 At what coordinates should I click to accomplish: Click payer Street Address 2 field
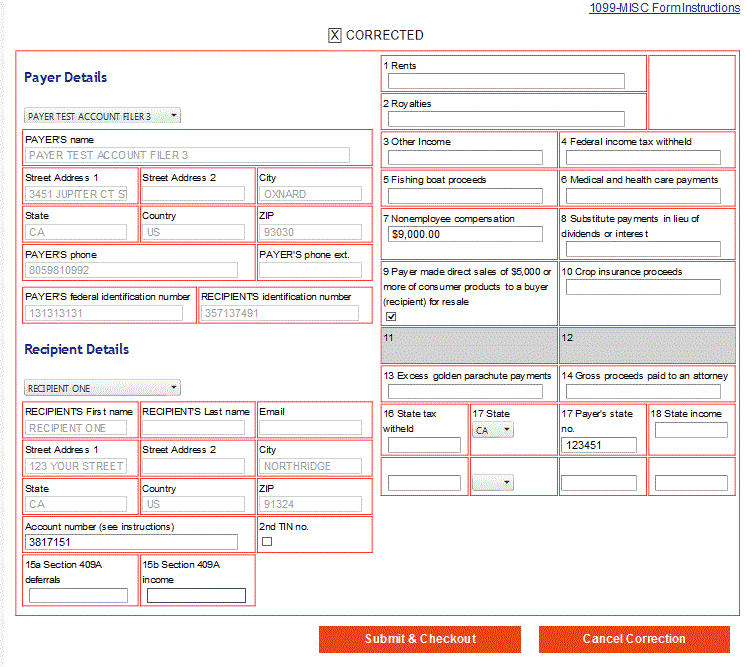point(193,194)
